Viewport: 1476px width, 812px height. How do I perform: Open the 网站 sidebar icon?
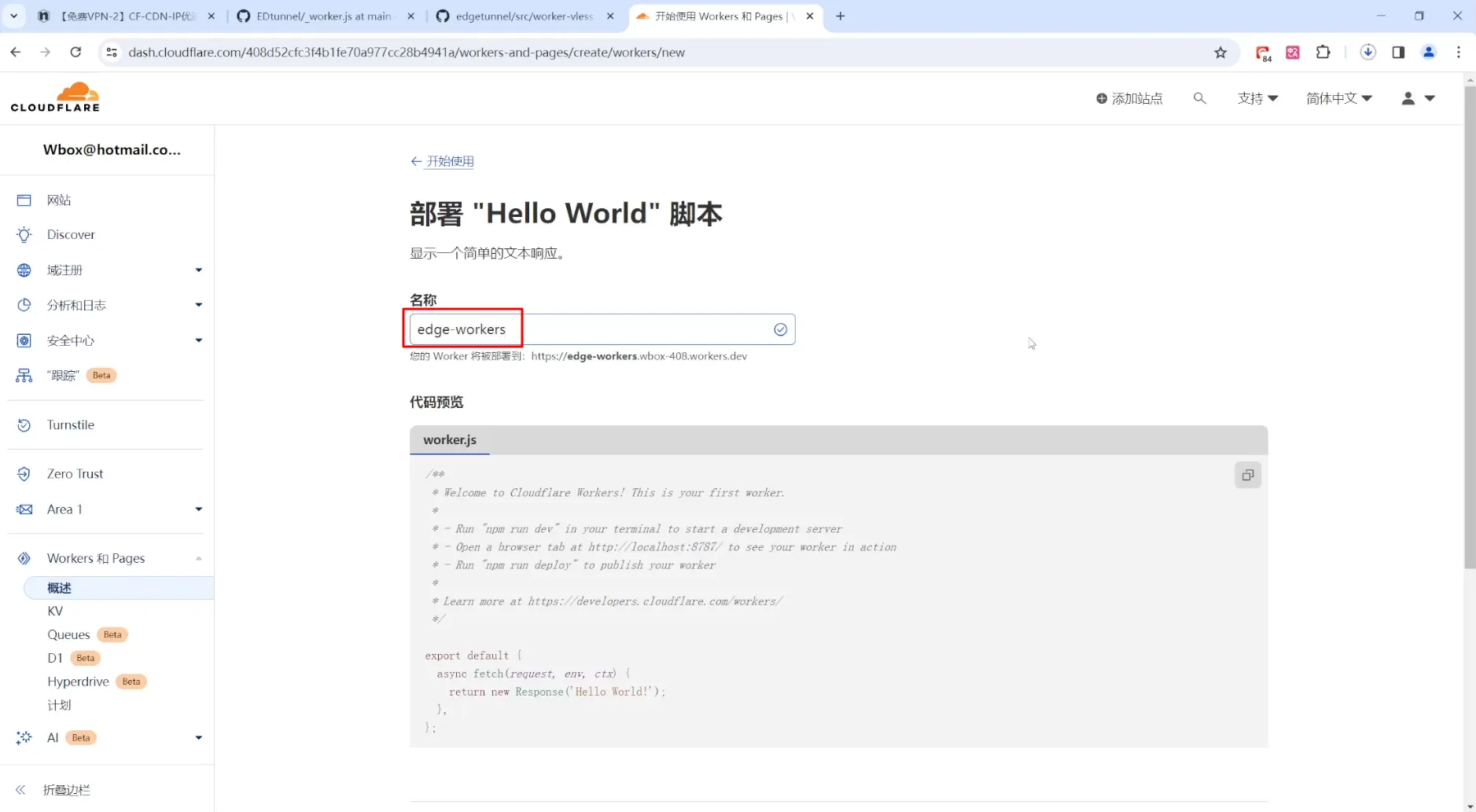(24, 200)
